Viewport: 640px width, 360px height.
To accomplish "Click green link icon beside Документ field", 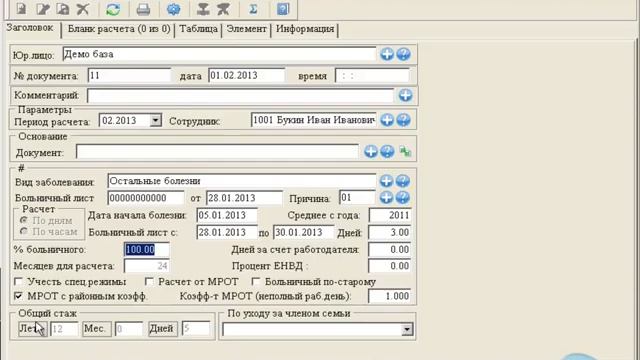I will [x=405, y=151].
